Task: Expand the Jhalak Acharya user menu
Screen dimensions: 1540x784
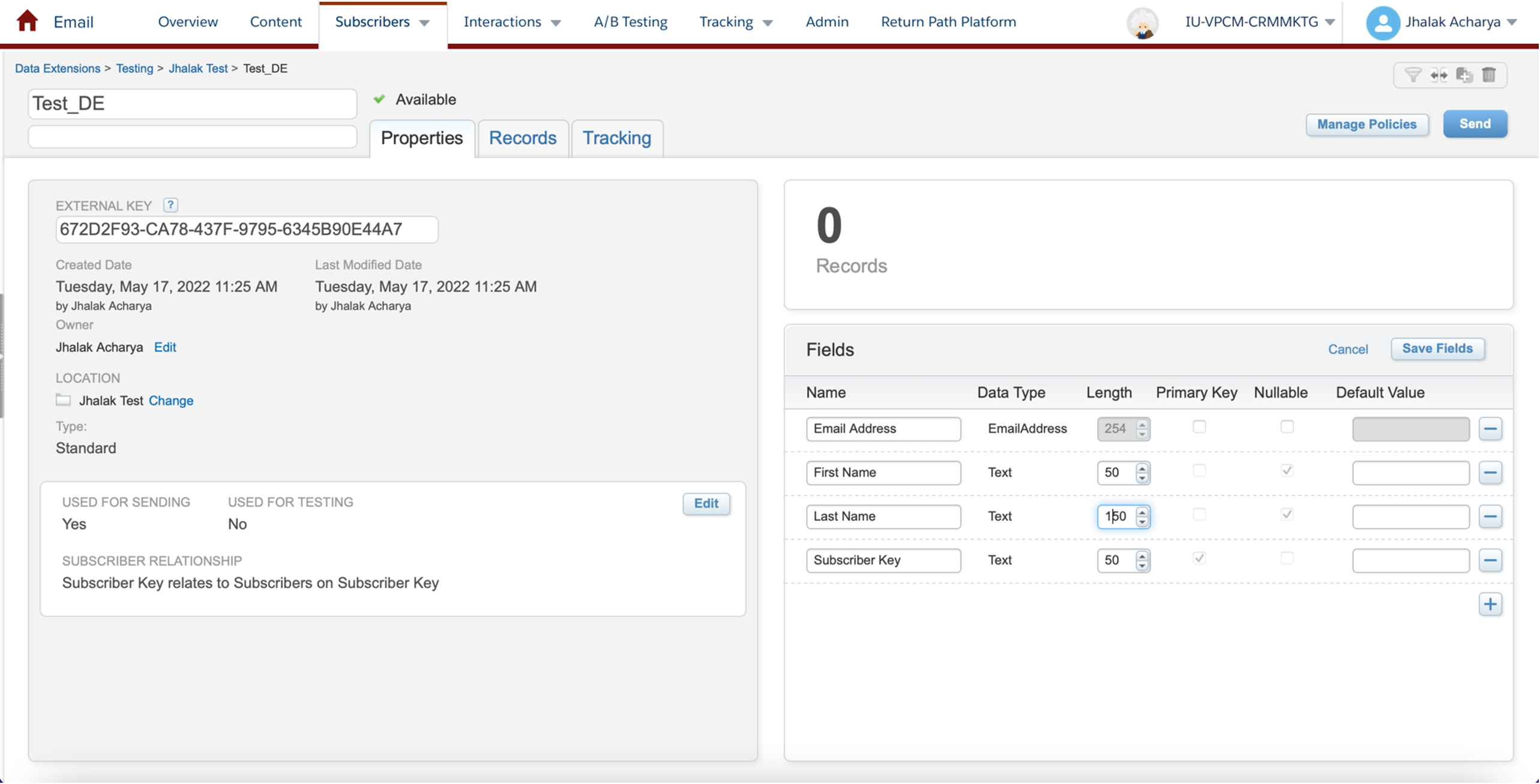Action: [x=1512, y=22]
